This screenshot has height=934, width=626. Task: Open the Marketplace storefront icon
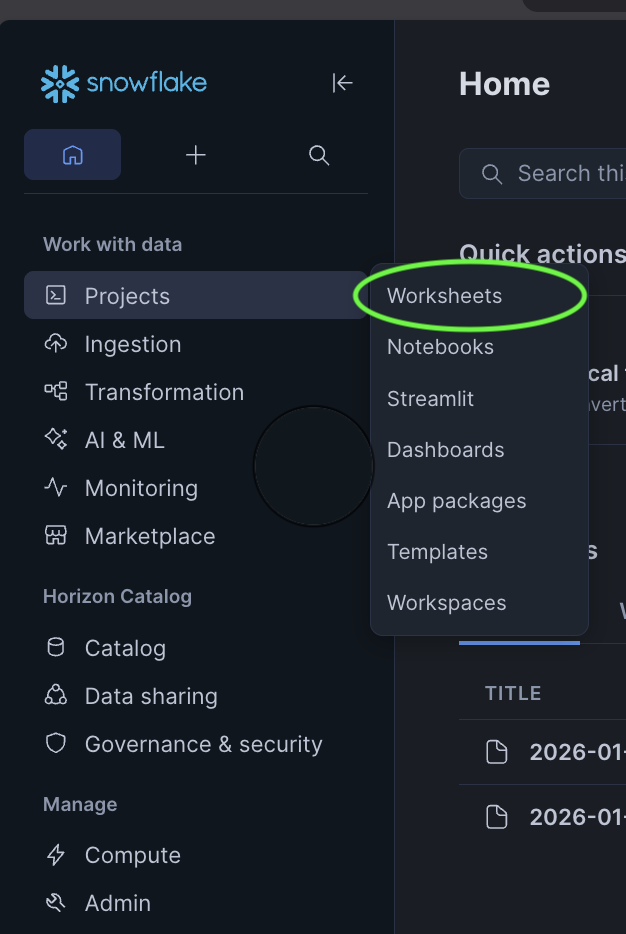54,536
